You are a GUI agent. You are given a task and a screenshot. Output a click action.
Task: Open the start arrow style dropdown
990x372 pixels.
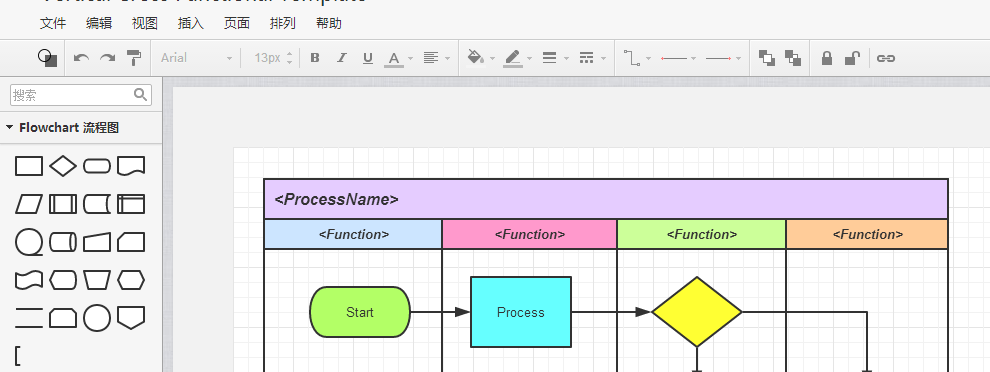(678, 58)
